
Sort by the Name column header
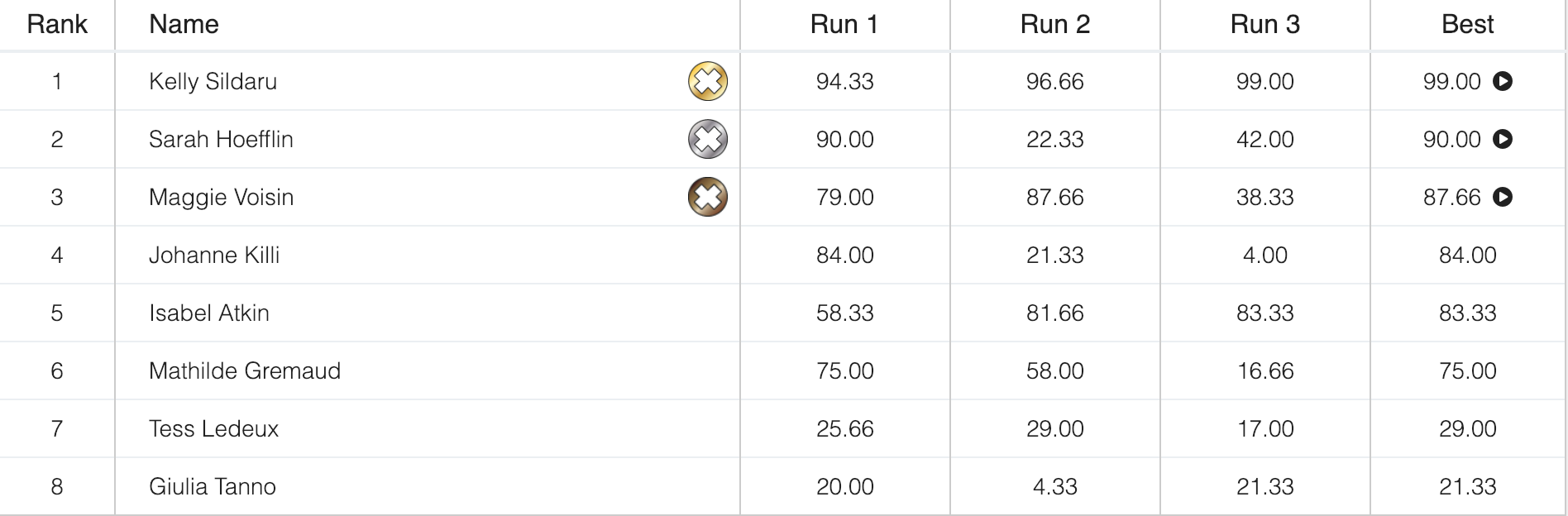click(x=184, y=24)
